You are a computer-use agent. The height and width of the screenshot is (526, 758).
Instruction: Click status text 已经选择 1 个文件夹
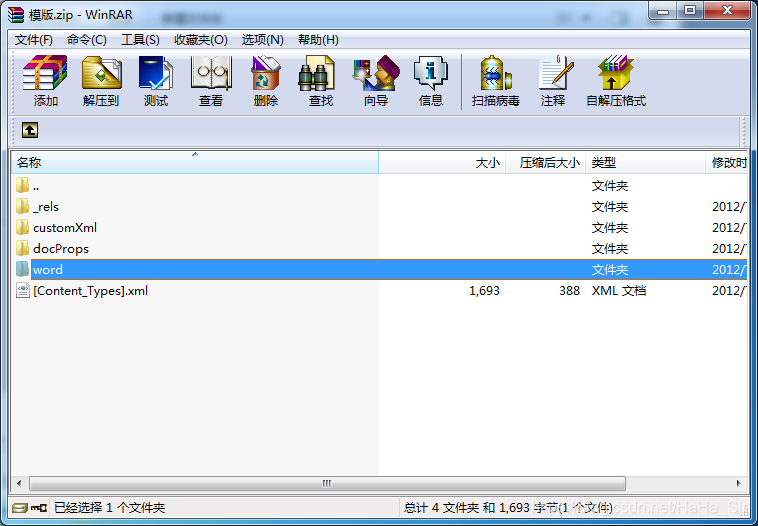[x=109, y=508]
